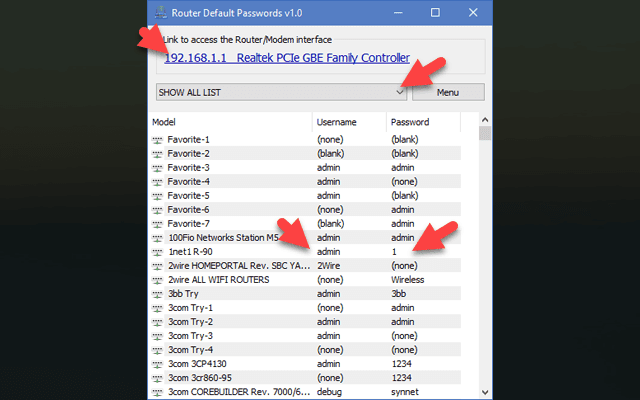Click the icon beside 3com Try-1
Screen dimensions: 640x400
157,309
